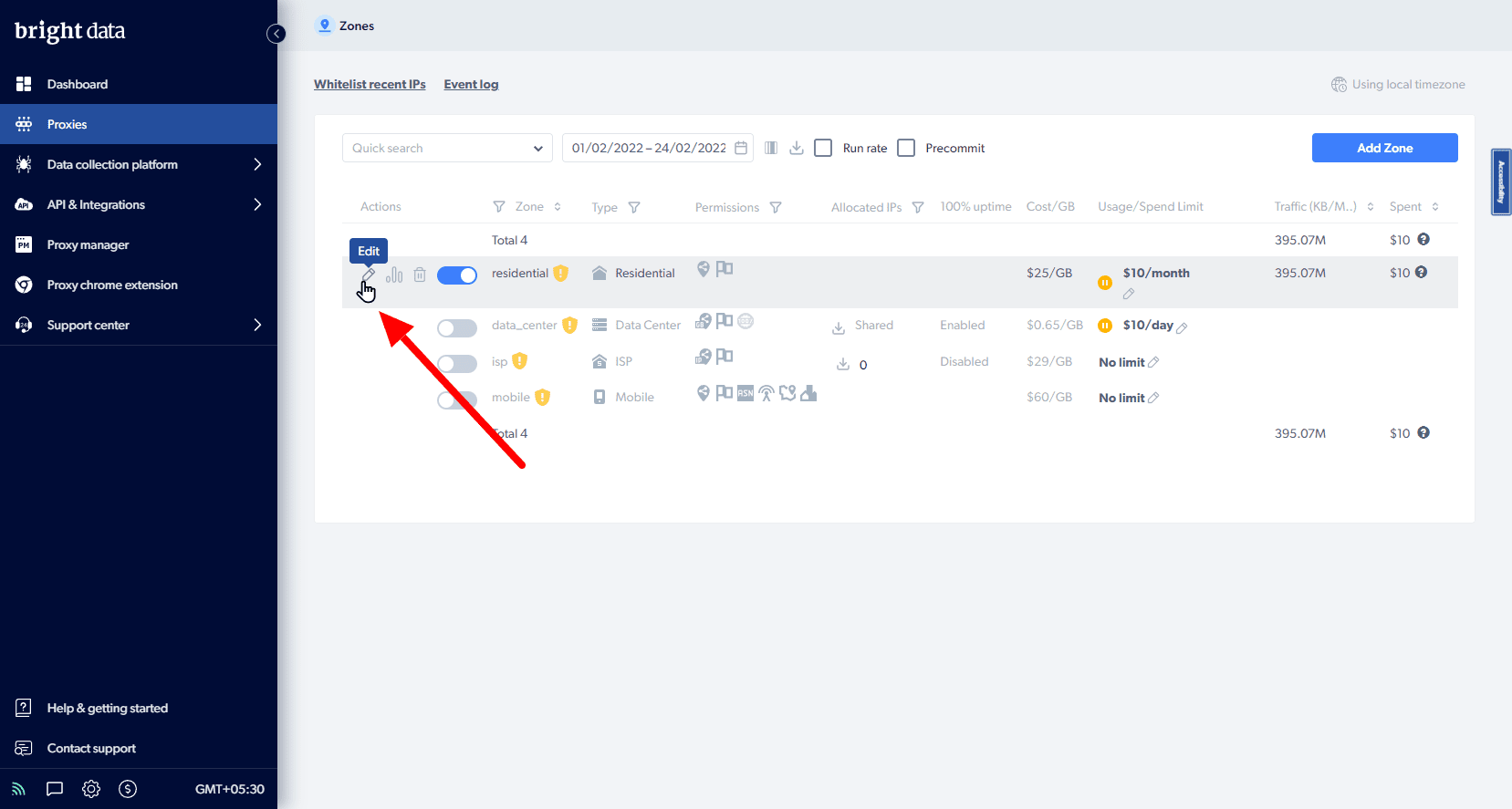Click the Add Zone button

(1384, 148)
